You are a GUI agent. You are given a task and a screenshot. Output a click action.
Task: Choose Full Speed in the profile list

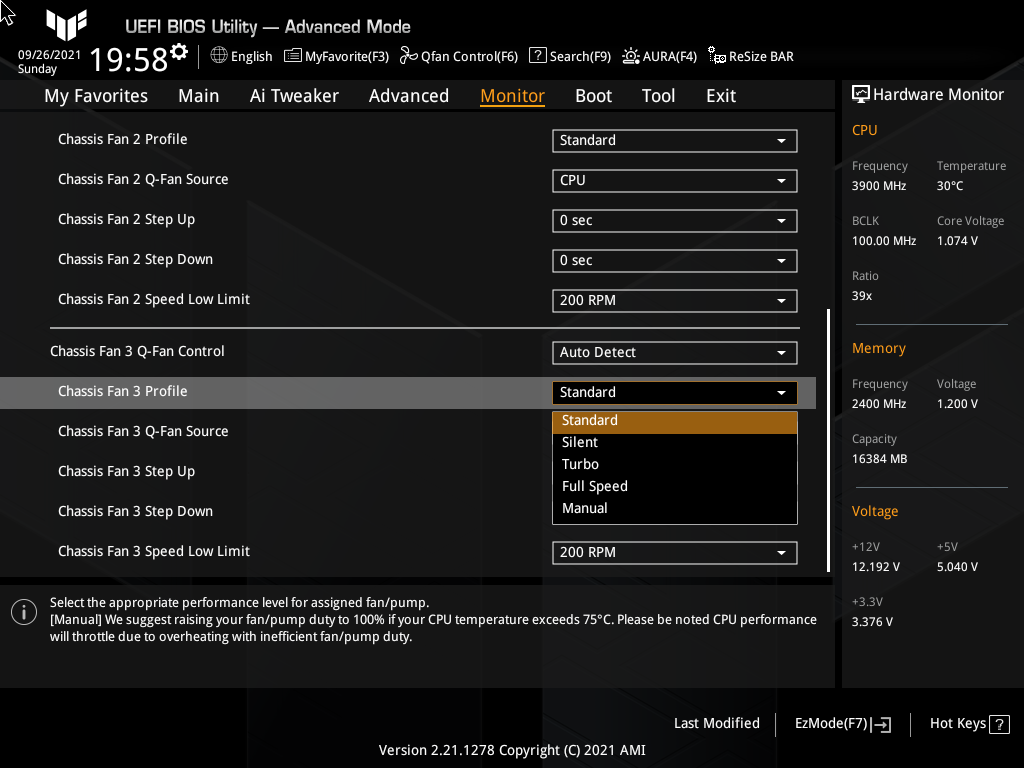[675, 487]
